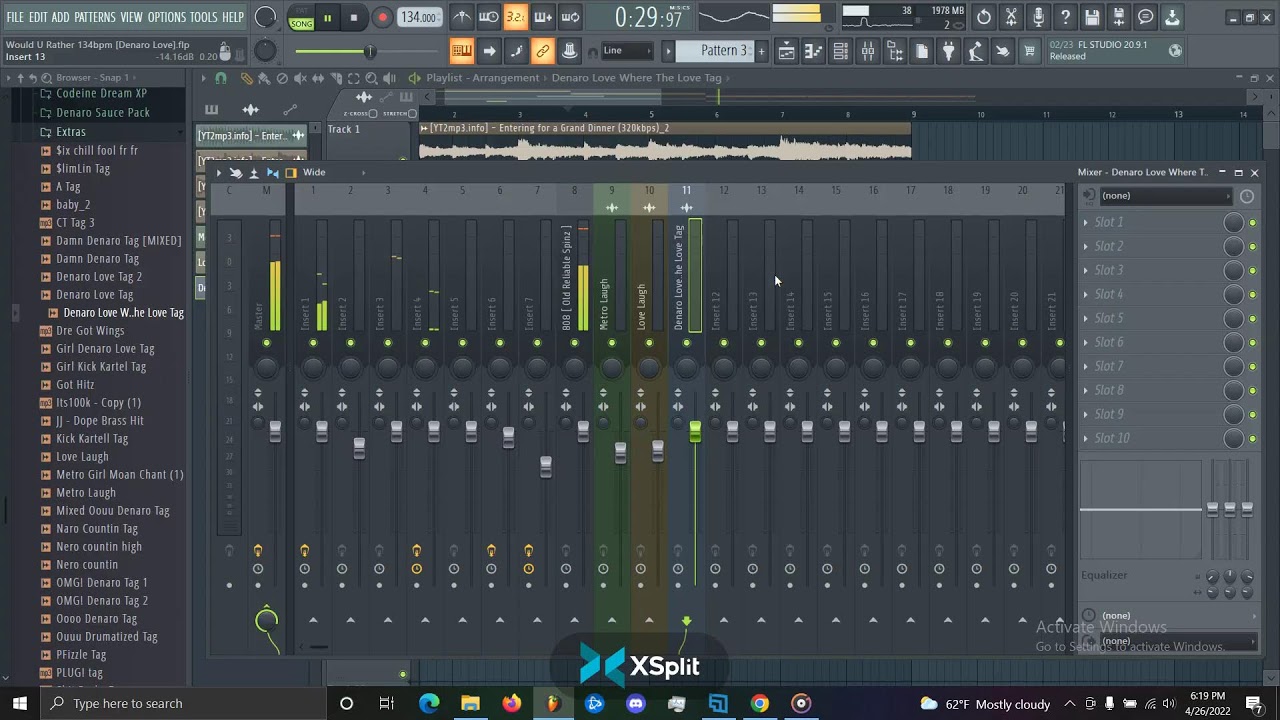Click the metronome icon
1280x720 pixels.
click(x=461, y=17)
